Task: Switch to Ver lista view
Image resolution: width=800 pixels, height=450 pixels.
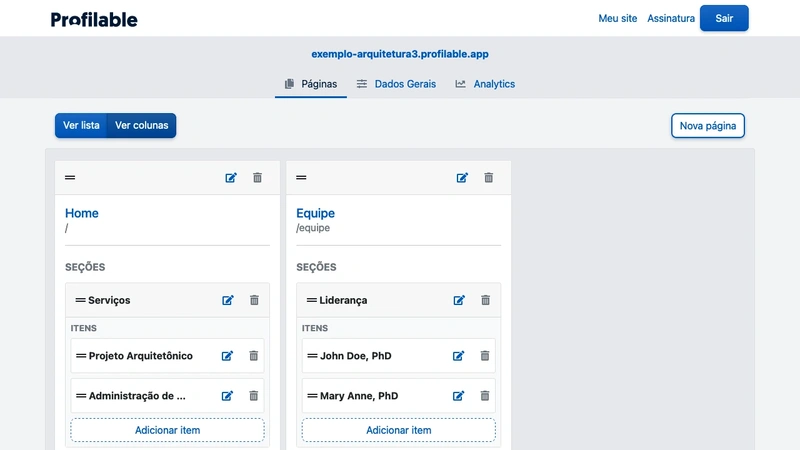Action: 81,126
